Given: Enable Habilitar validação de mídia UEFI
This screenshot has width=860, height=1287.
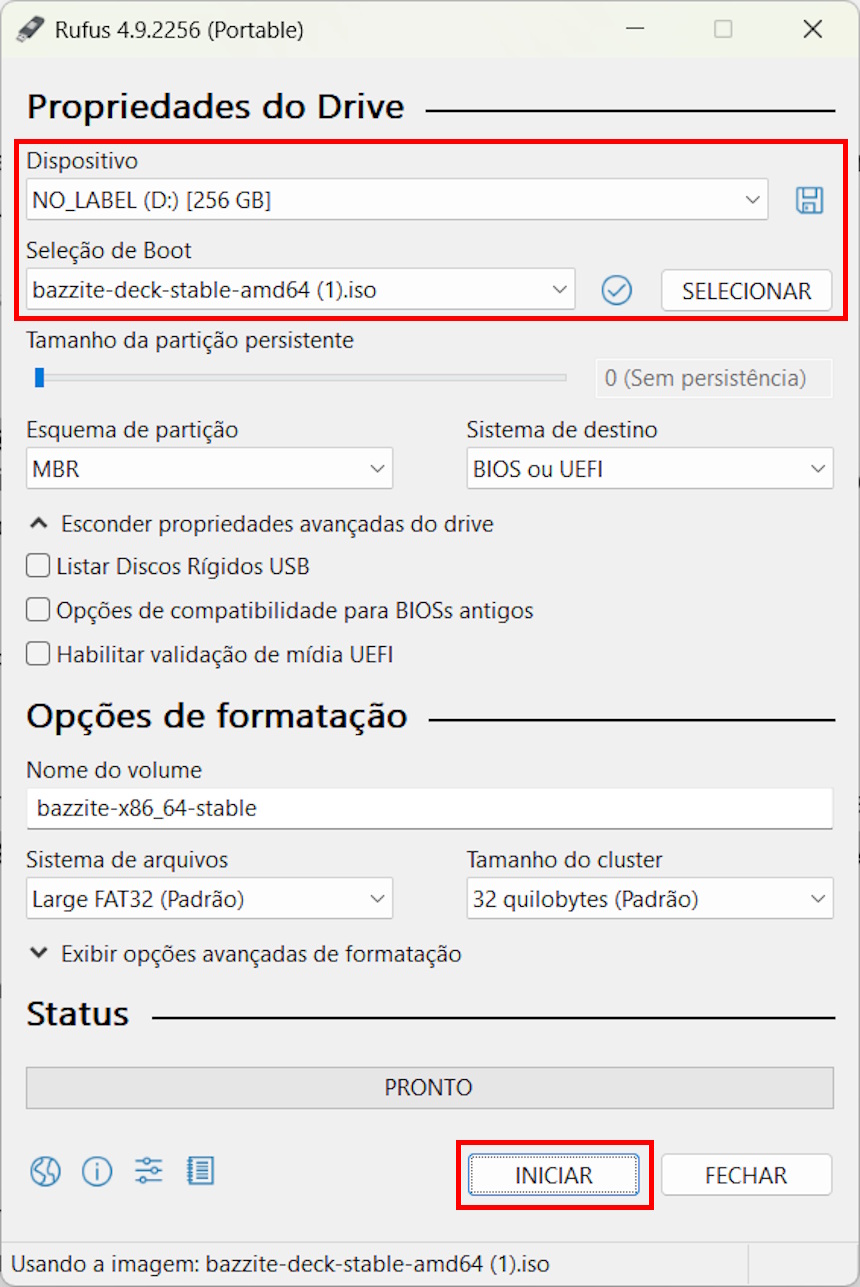Looking at the screenshot, I should [x=37, y=654].
